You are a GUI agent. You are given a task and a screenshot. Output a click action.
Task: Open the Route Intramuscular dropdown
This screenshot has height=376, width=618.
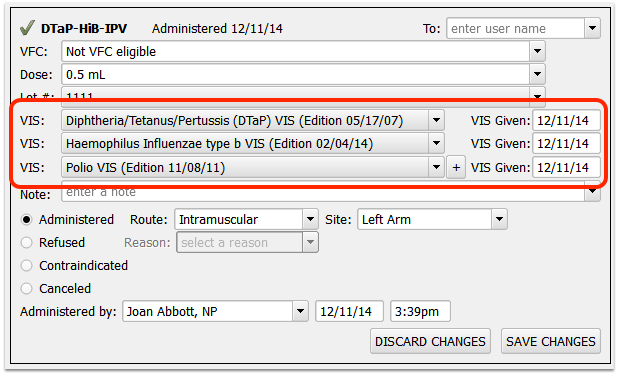click(311, 219)
